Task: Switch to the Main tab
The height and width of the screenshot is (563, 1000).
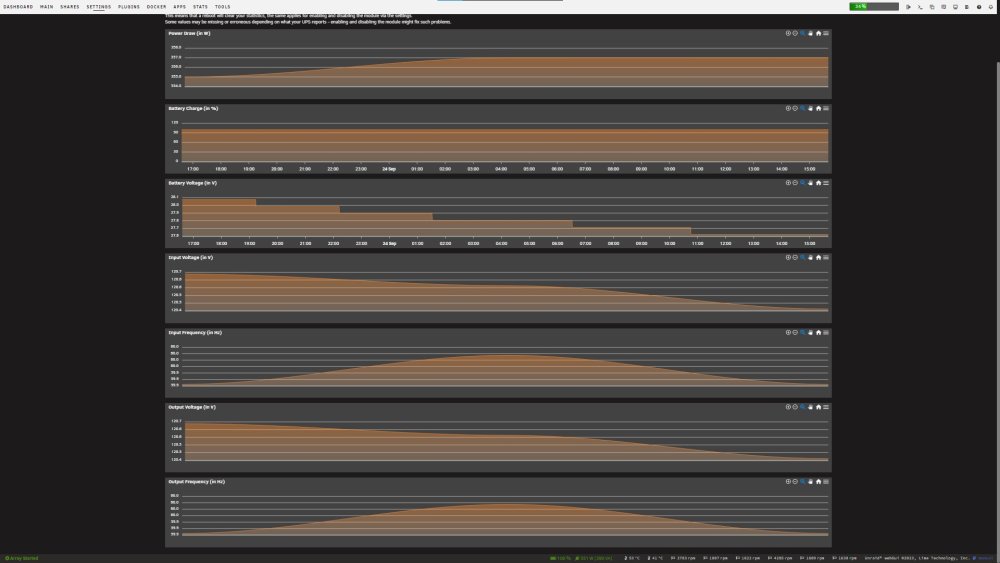Action: (47, 6)
